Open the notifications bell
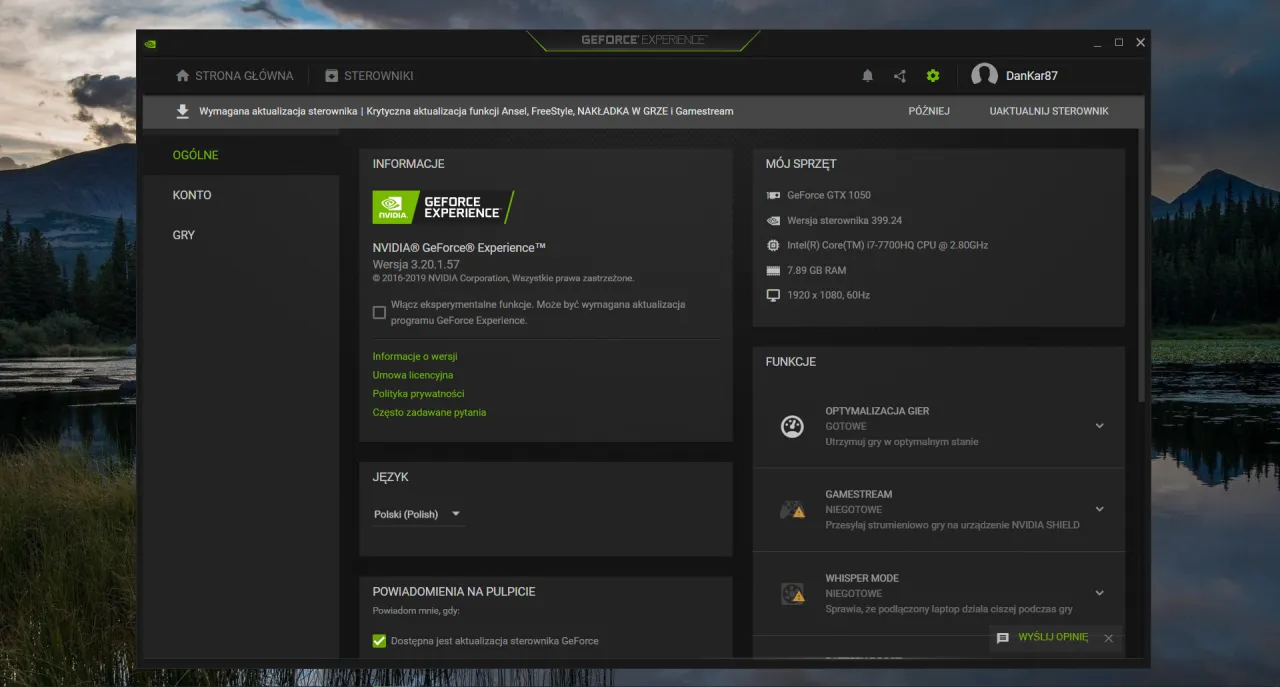Viewport: 1280px width, 687px height. click(x=867, y=75)
